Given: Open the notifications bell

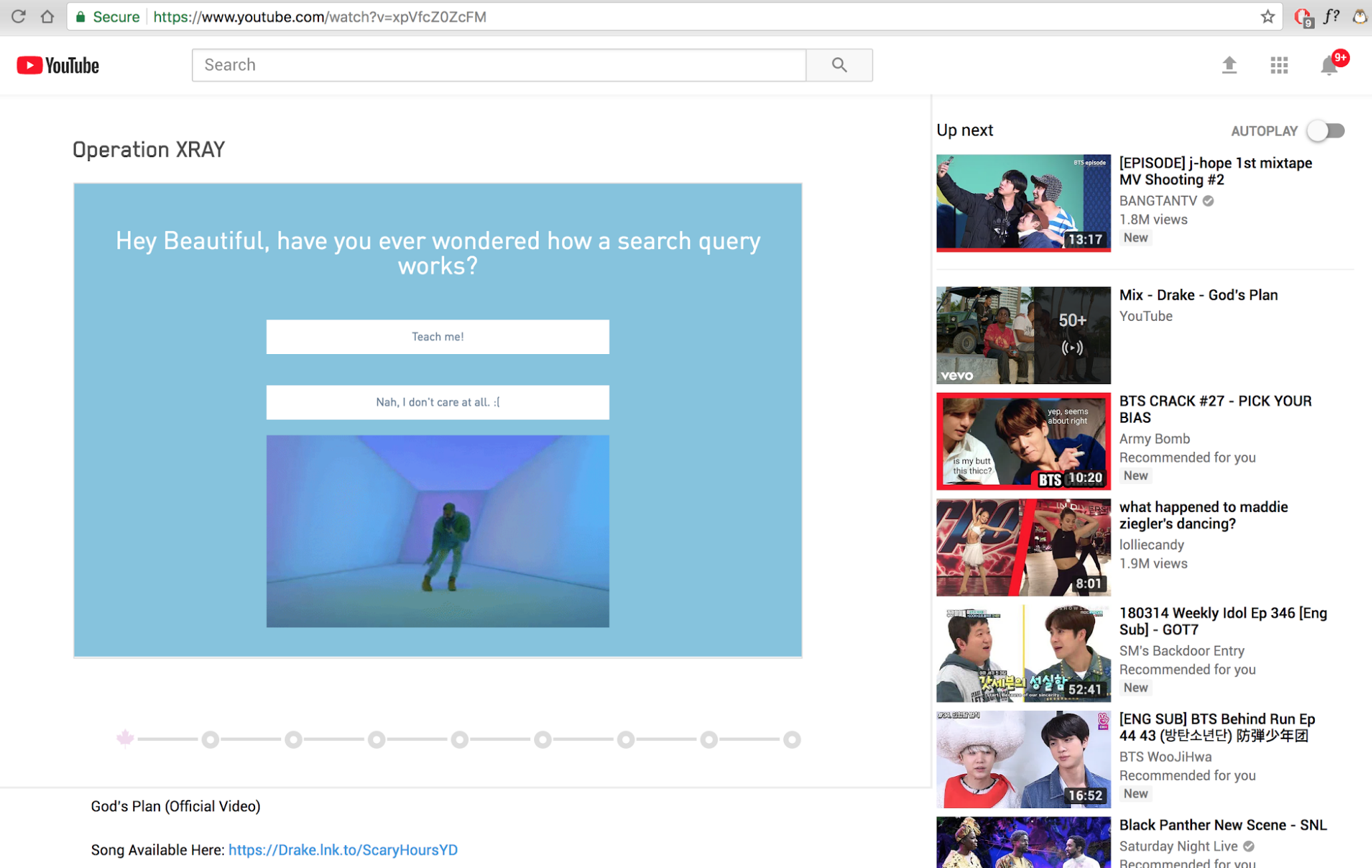Looking at the screenshot, I should (1329, 65).
